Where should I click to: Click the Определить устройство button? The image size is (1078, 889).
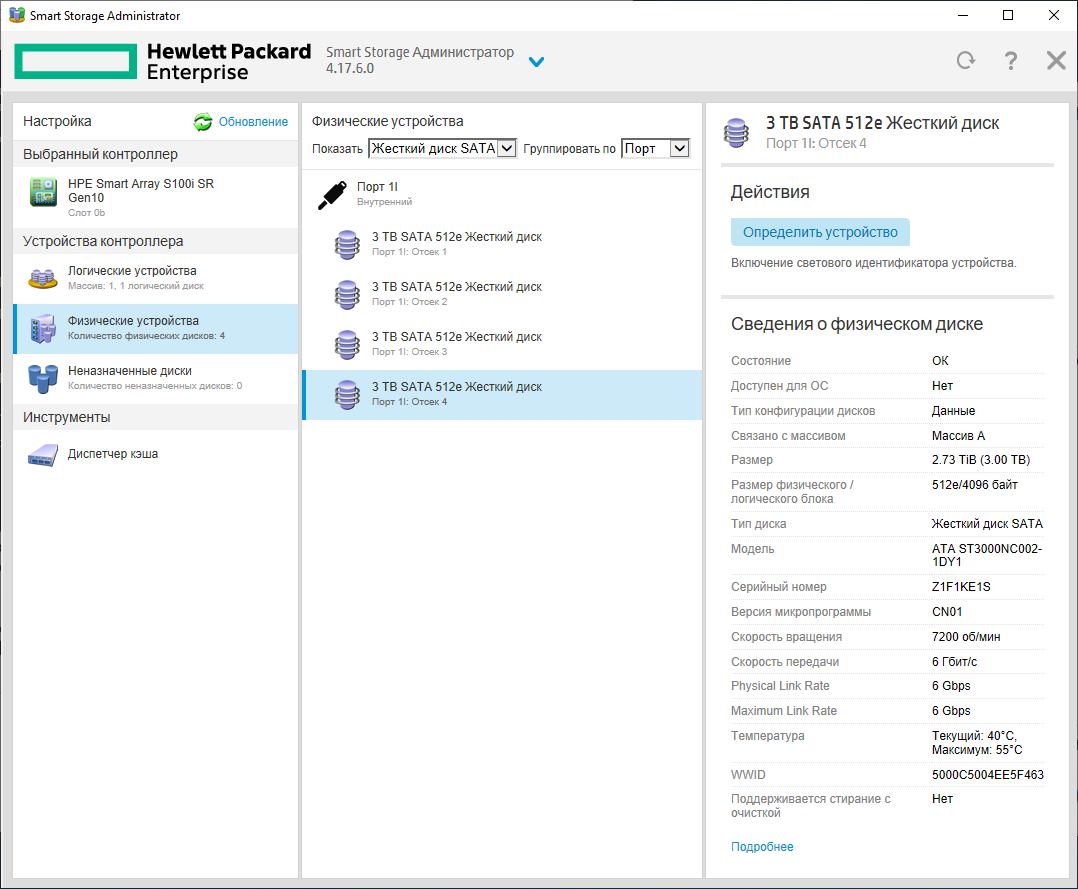820,232
